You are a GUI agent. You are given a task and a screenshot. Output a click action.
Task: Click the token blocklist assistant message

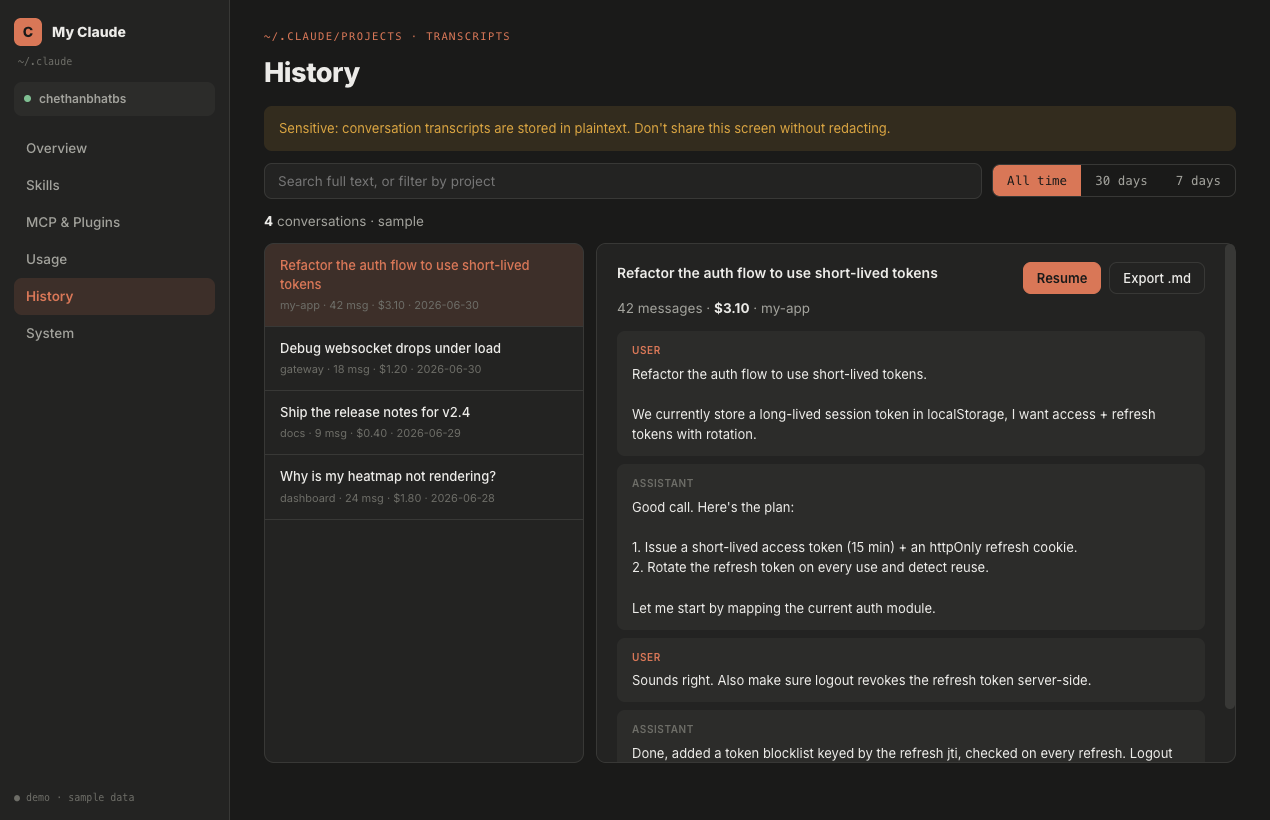[910, 736]
